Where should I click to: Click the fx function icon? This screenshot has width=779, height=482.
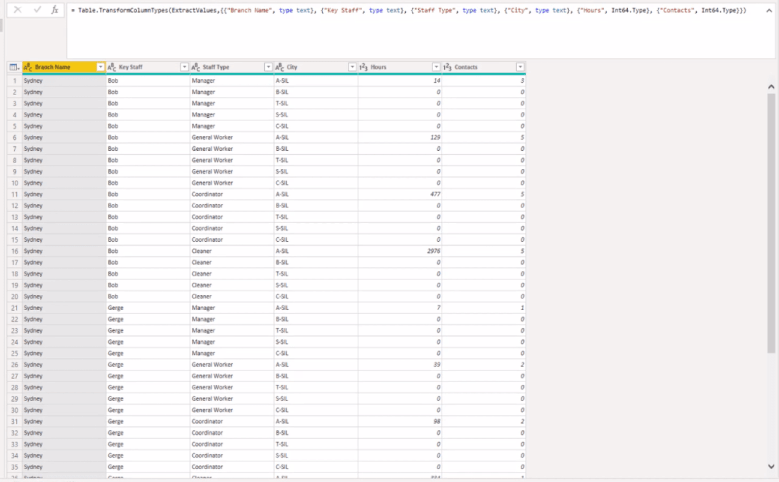(x=55, y=10)
